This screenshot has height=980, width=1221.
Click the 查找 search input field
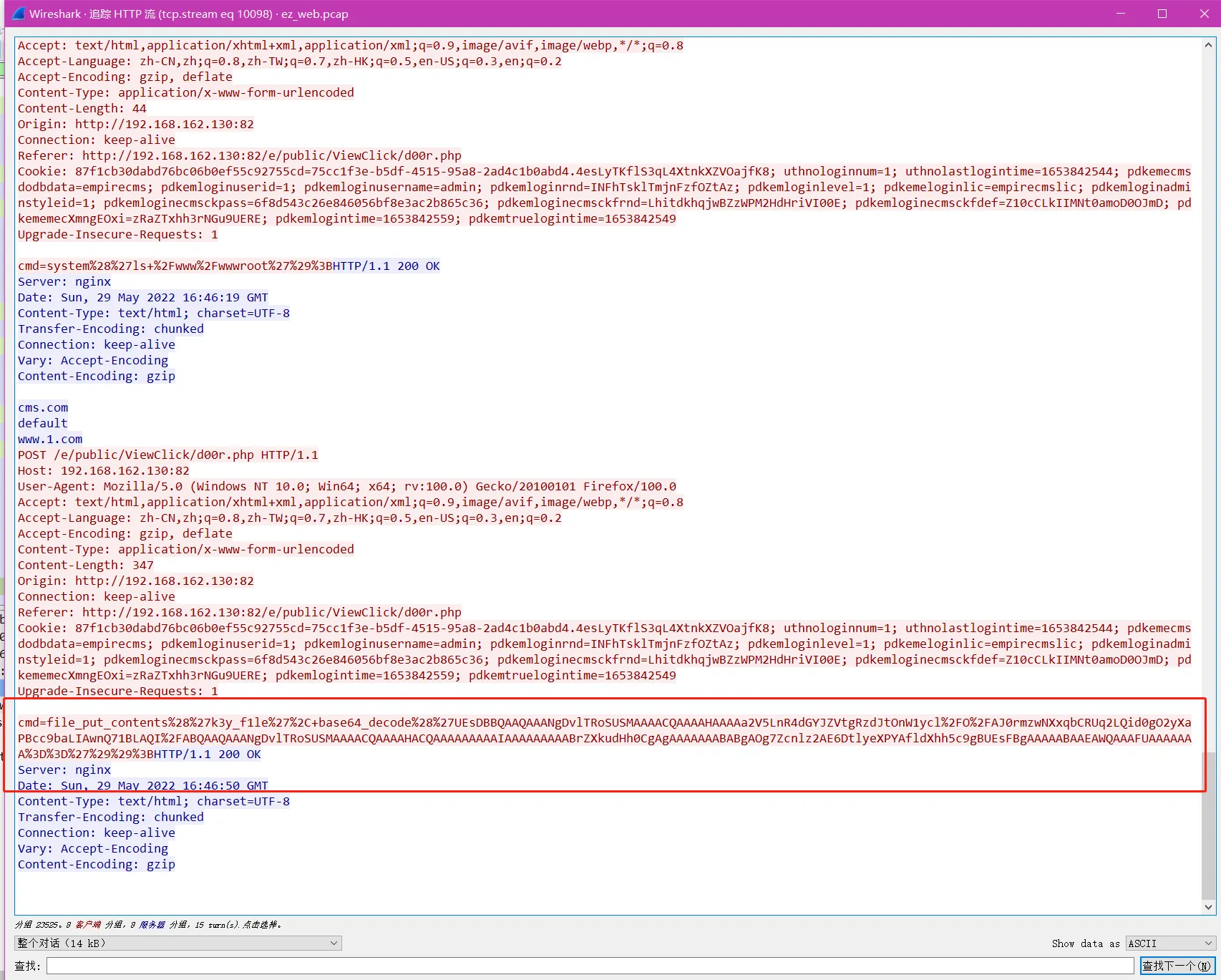590,966
